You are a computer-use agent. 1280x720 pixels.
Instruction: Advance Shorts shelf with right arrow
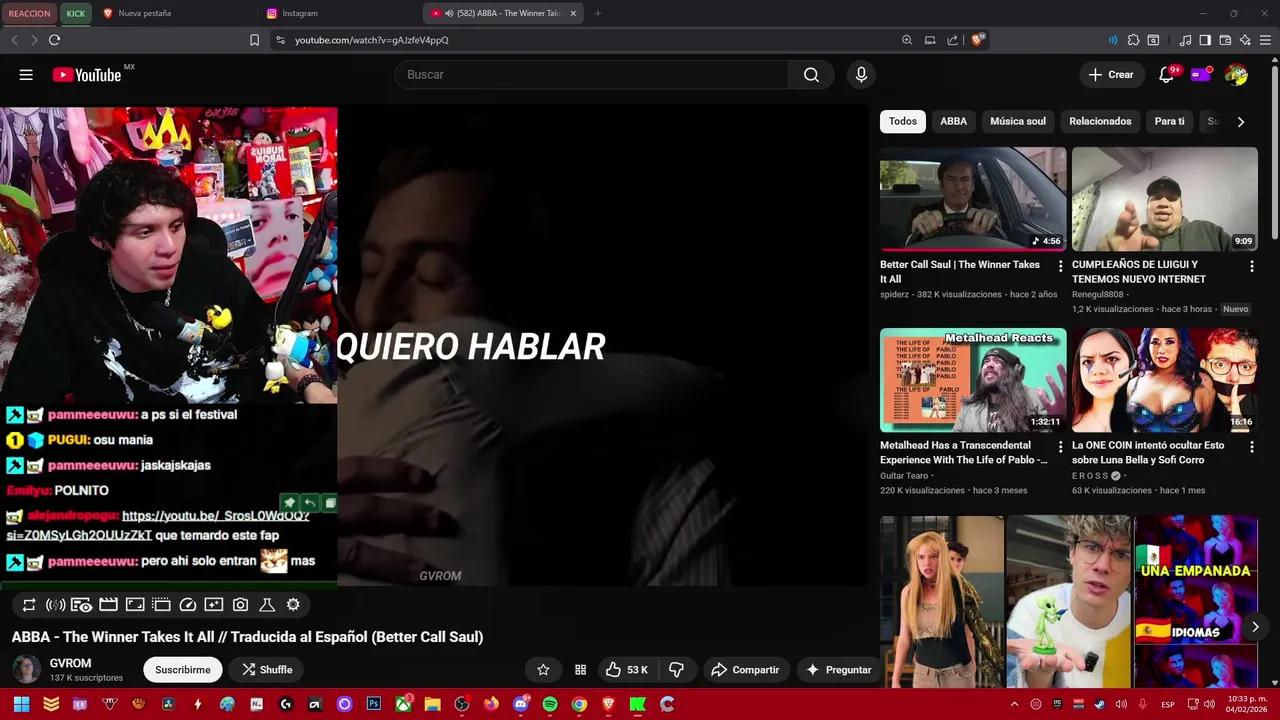click(x=1255, y=627)
